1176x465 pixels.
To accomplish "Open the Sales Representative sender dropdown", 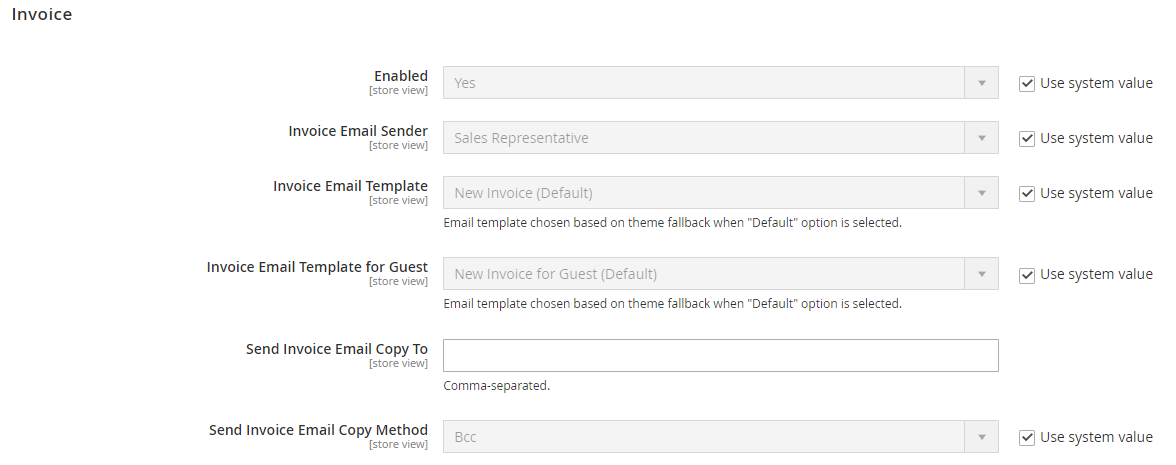I will (720, 138).
